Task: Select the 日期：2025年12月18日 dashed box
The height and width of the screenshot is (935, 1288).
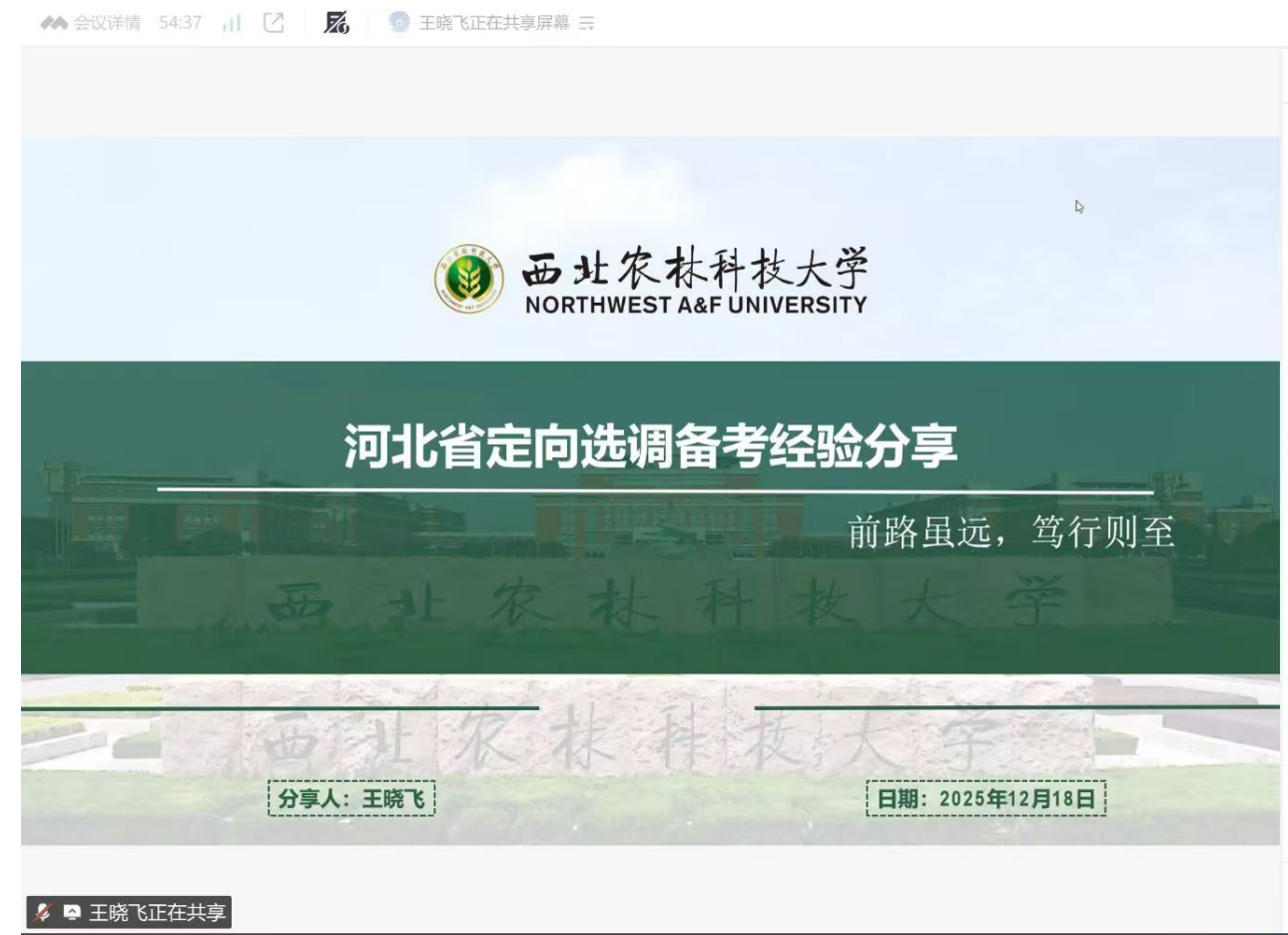Action: tap(985, 799)
